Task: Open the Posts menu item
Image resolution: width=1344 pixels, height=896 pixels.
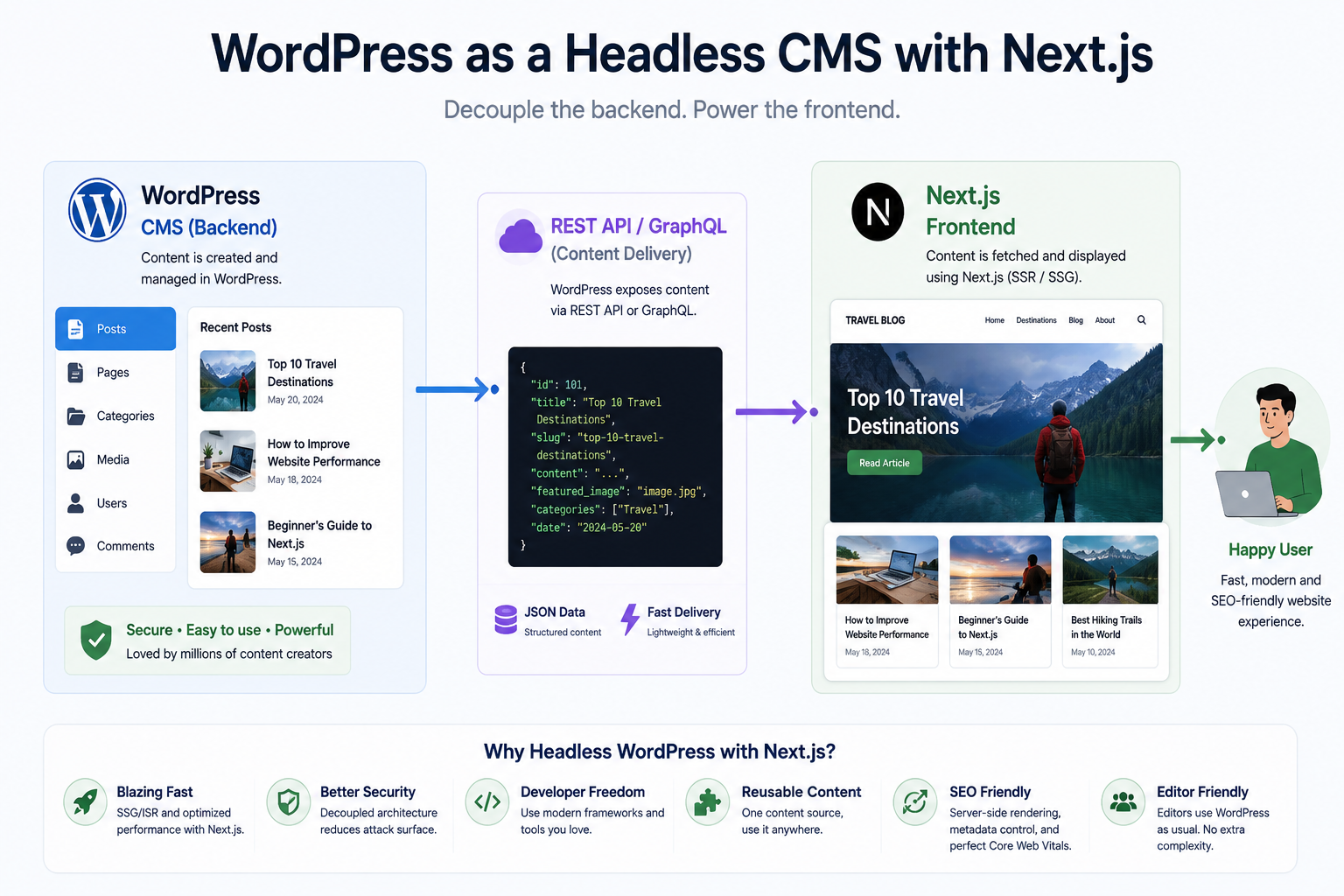Action: 115,329
